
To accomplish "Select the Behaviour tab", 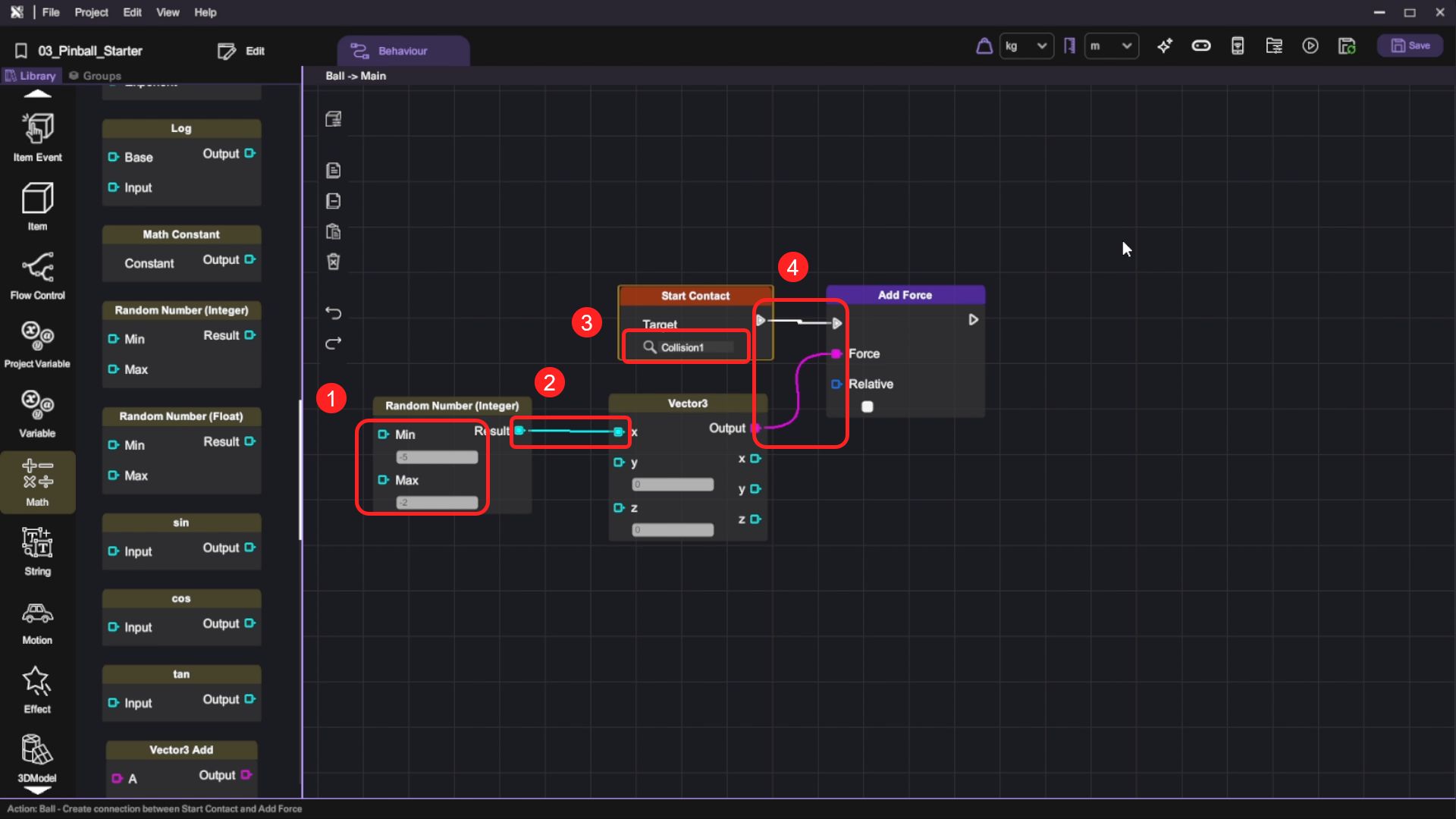I will point(403,51).
